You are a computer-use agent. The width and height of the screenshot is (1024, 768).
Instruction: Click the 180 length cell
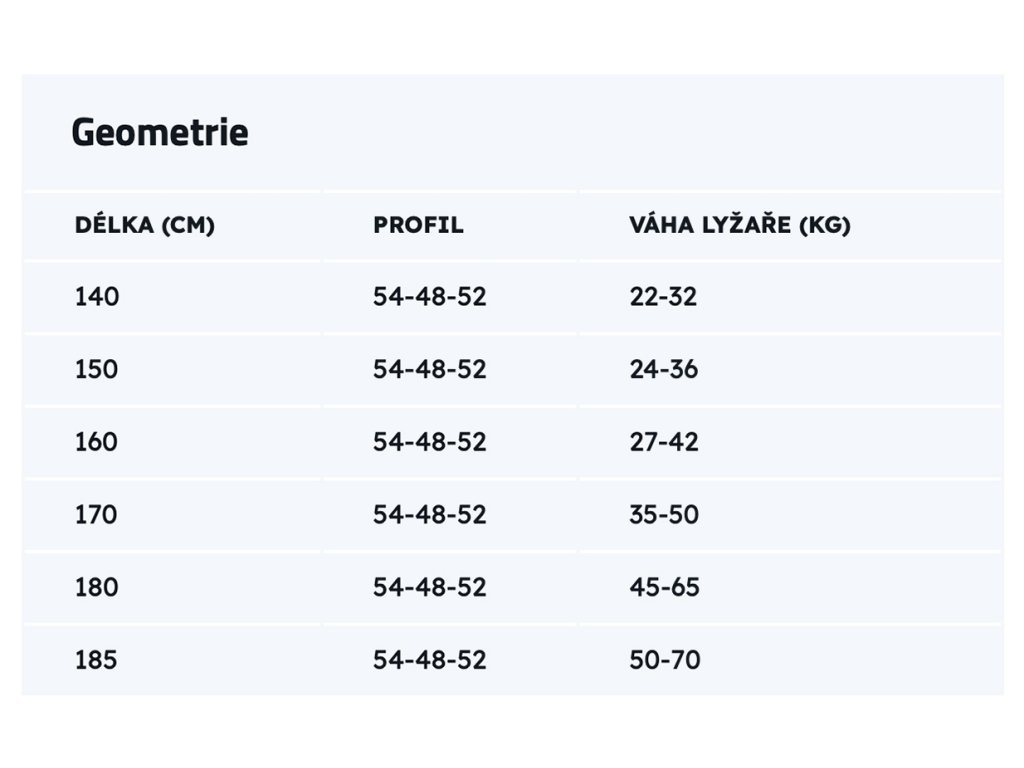click(97, 587)
